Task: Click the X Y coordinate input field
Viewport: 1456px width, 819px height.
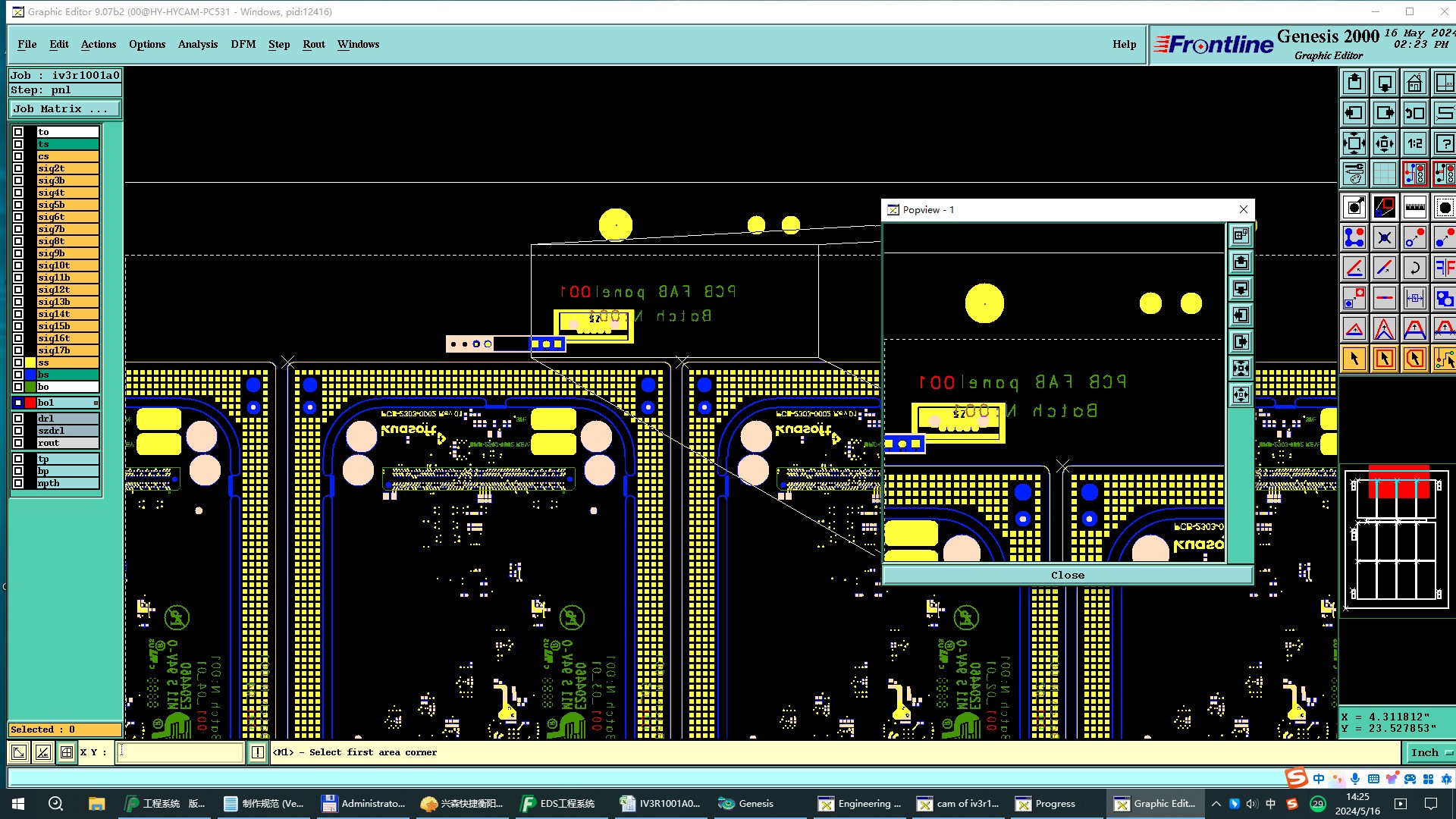Action: click(180, 752)
